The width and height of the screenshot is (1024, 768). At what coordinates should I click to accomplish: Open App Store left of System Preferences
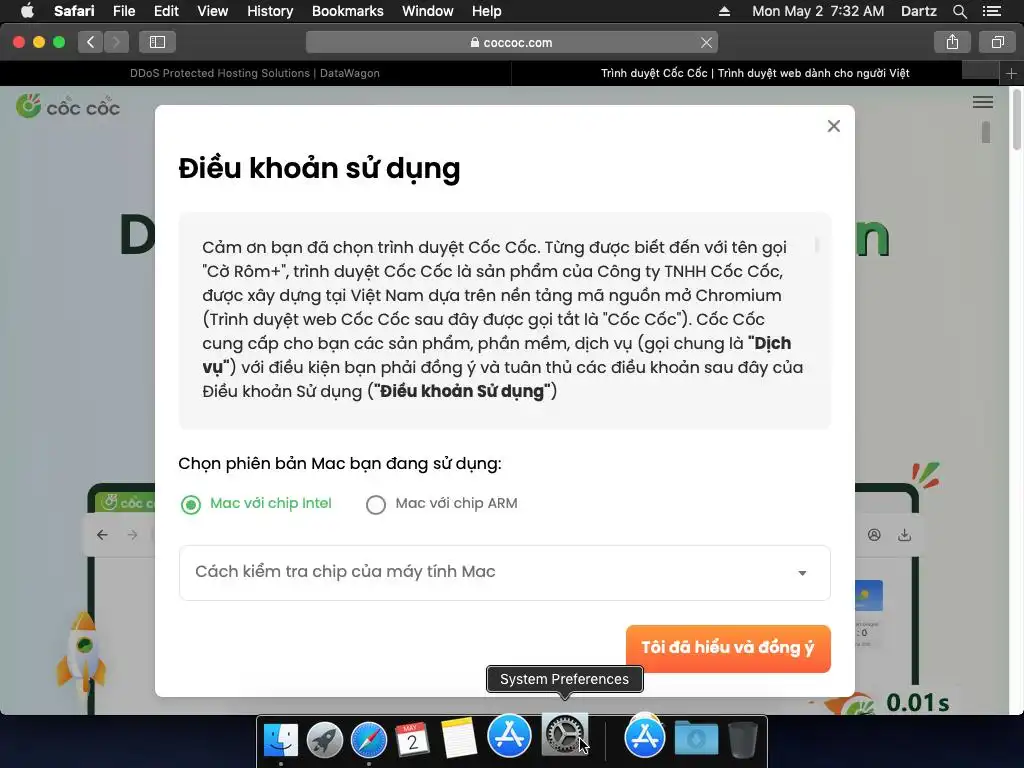click(509, 736)
